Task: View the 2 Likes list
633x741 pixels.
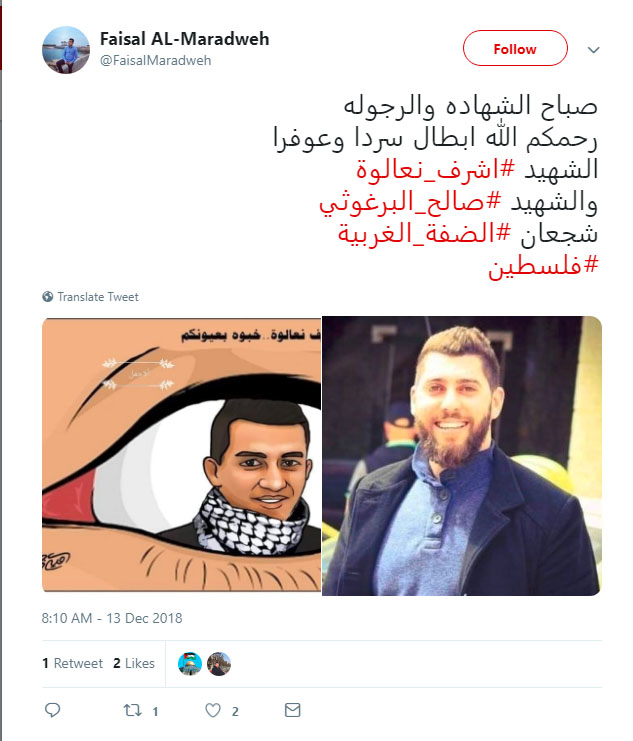Action: coord(134,663)
